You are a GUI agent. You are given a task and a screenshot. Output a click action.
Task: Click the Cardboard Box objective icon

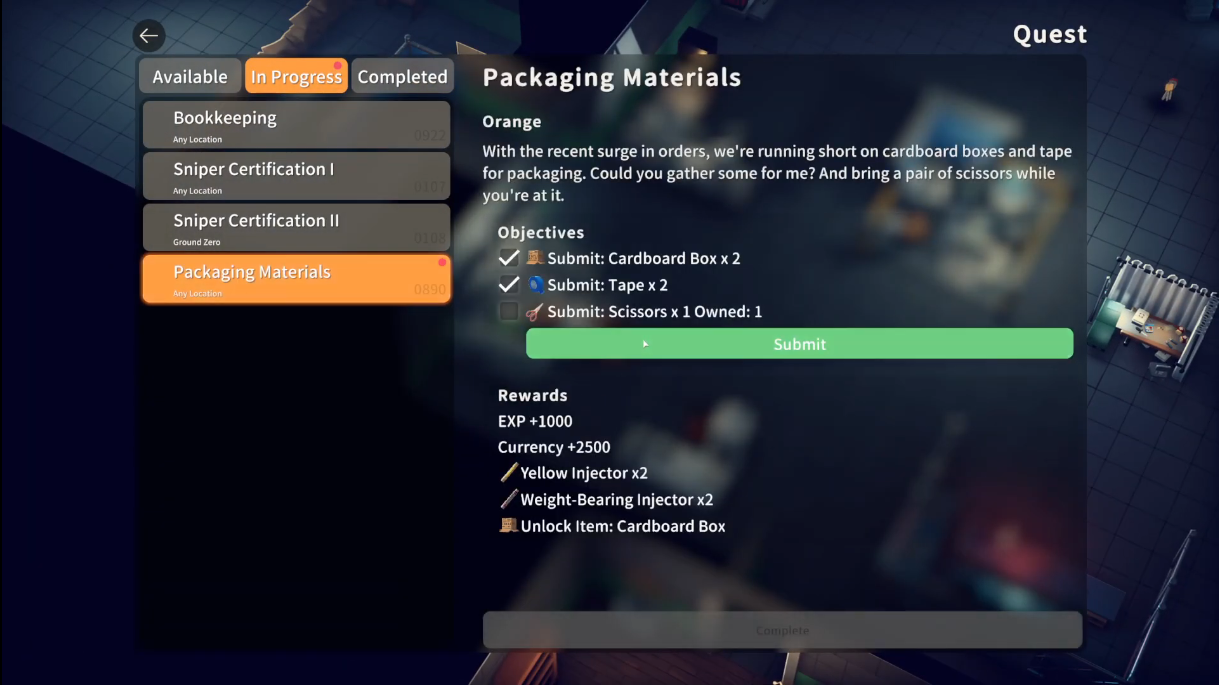coord(535,258)
